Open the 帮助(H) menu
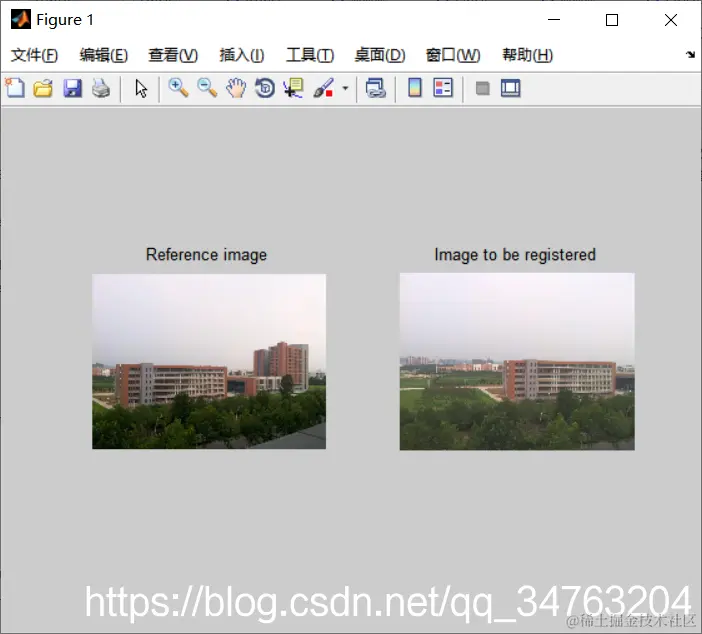Viewport: 702px width, 634px height. click(x=527, y=55)
